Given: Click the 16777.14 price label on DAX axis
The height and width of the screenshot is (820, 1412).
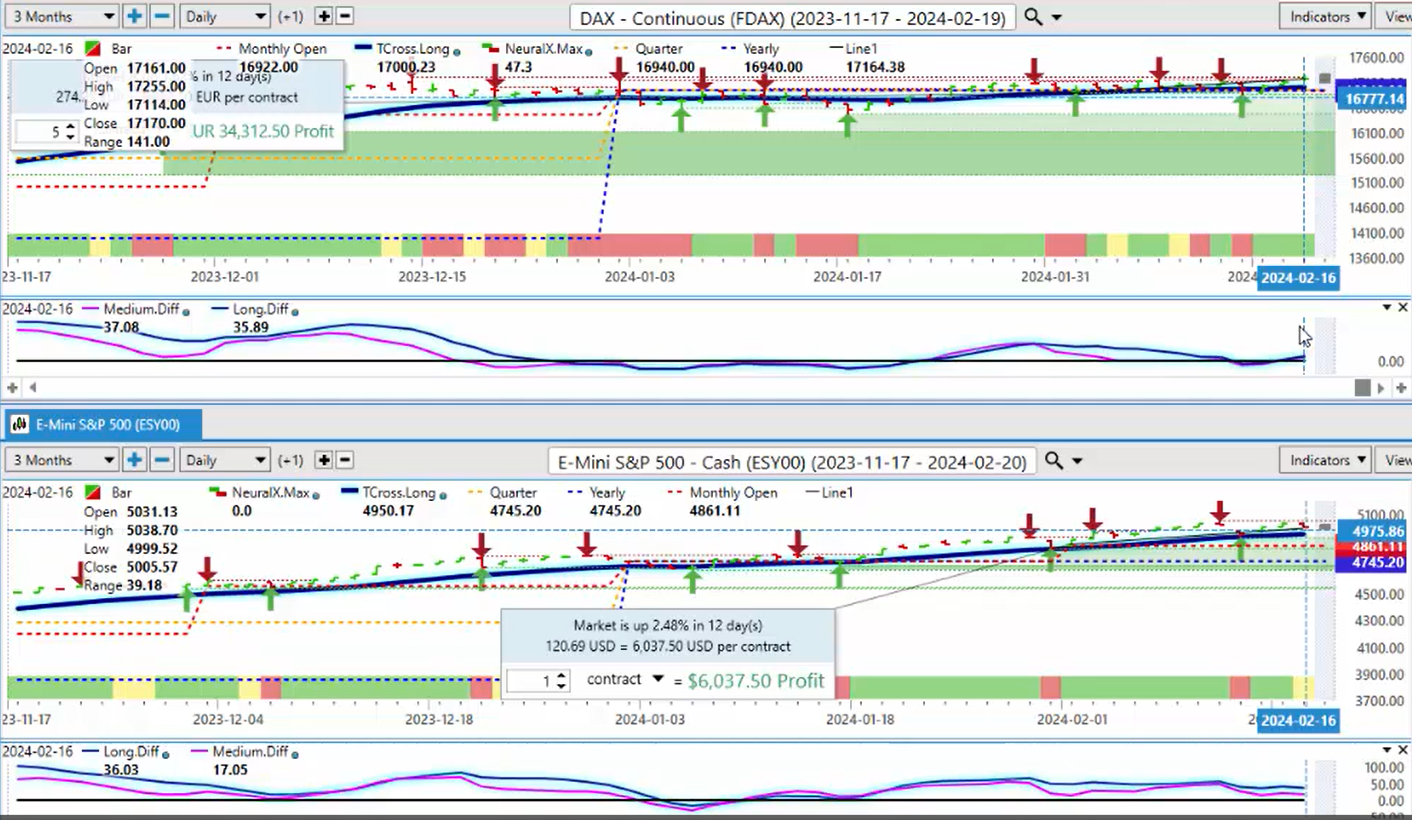Looking at the screenshot, I should [x=1376, y=100].
